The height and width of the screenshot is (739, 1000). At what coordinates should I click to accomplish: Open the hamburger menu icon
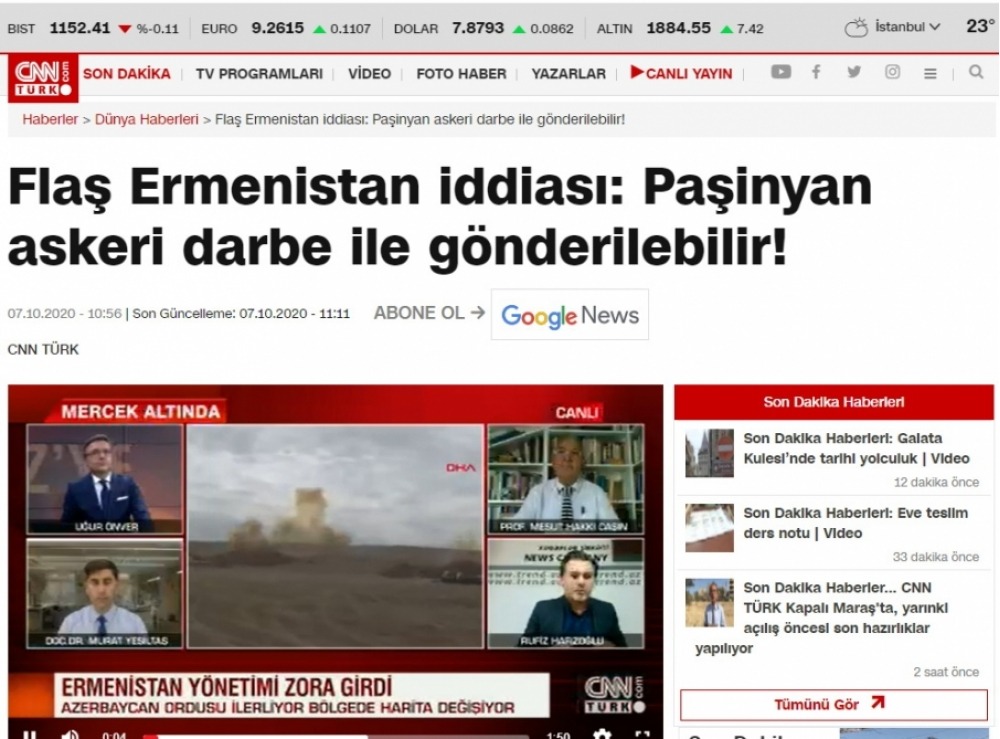coord(930,73)
